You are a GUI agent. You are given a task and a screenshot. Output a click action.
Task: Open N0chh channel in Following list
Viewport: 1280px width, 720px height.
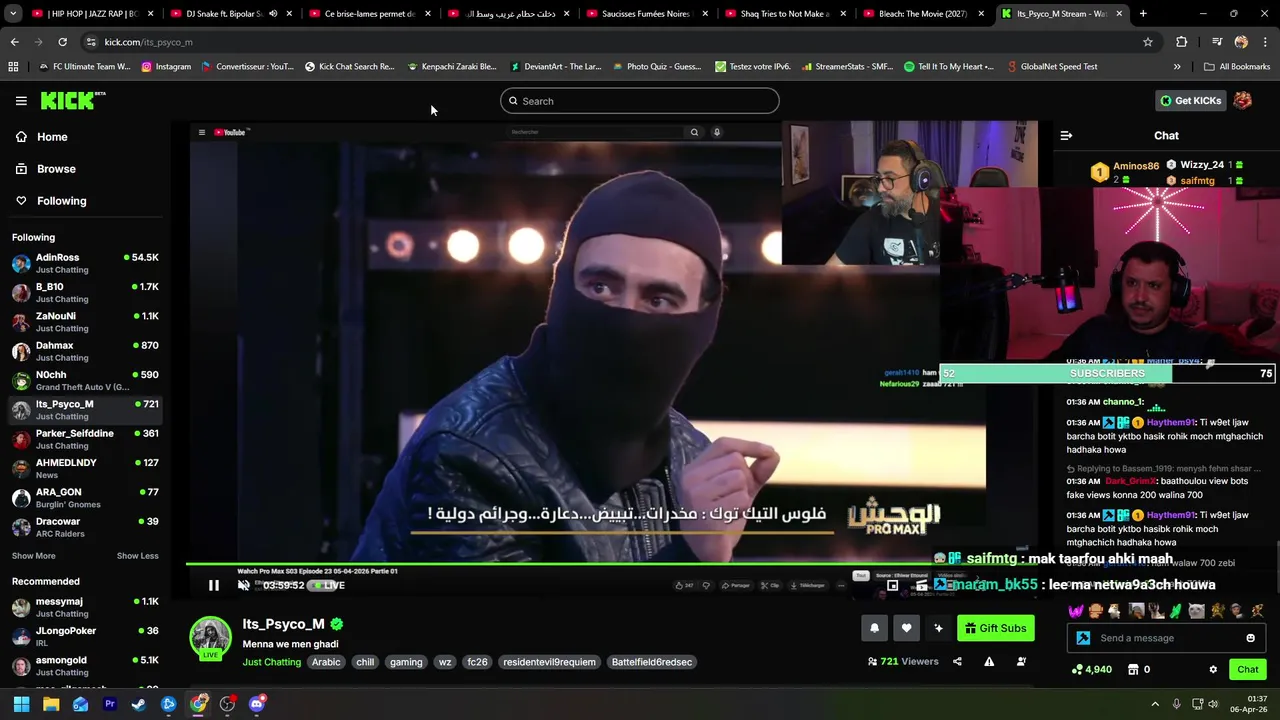pyautogui.click(x=85, y=380)
